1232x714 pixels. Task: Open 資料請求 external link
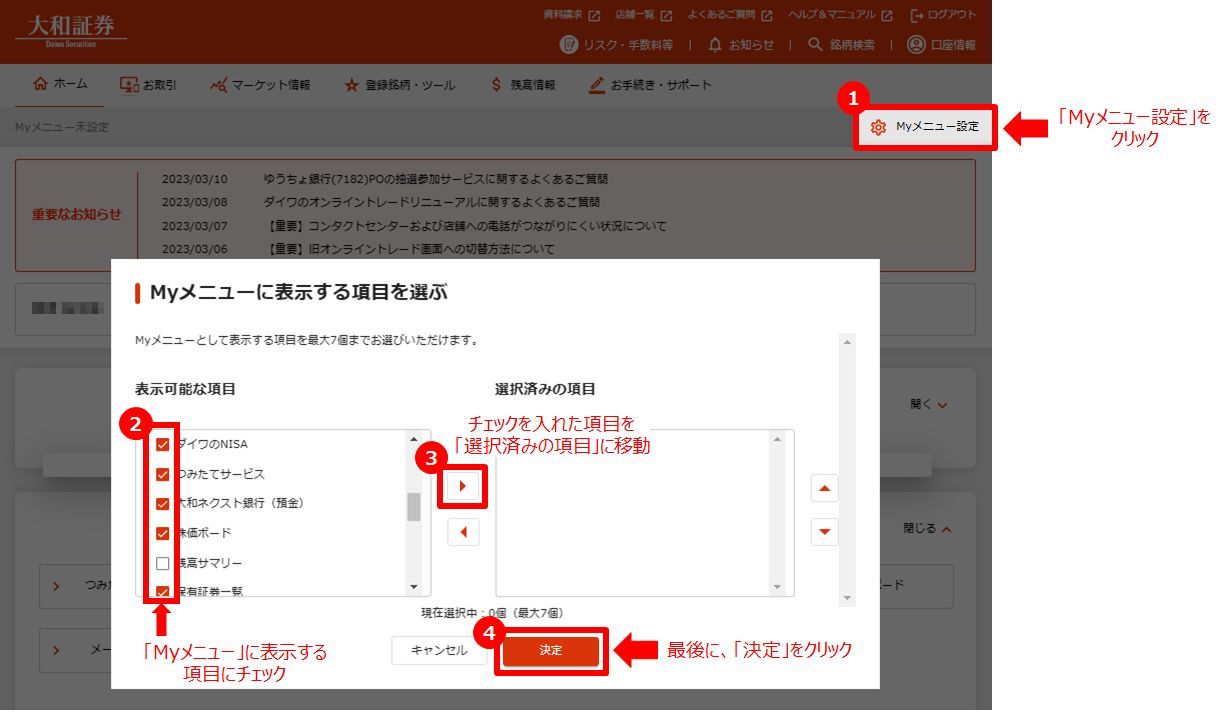pos(572,15)
